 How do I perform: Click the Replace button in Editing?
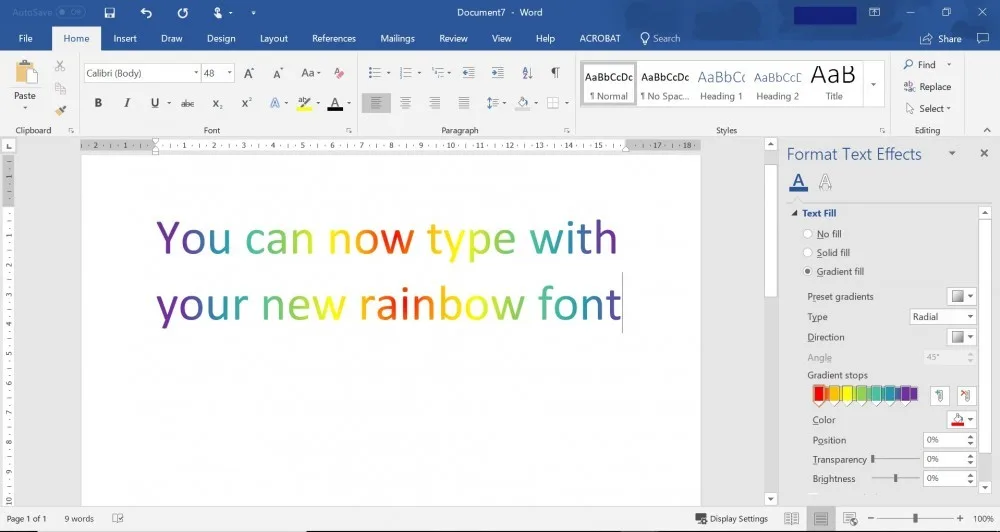tap(927, 87)
